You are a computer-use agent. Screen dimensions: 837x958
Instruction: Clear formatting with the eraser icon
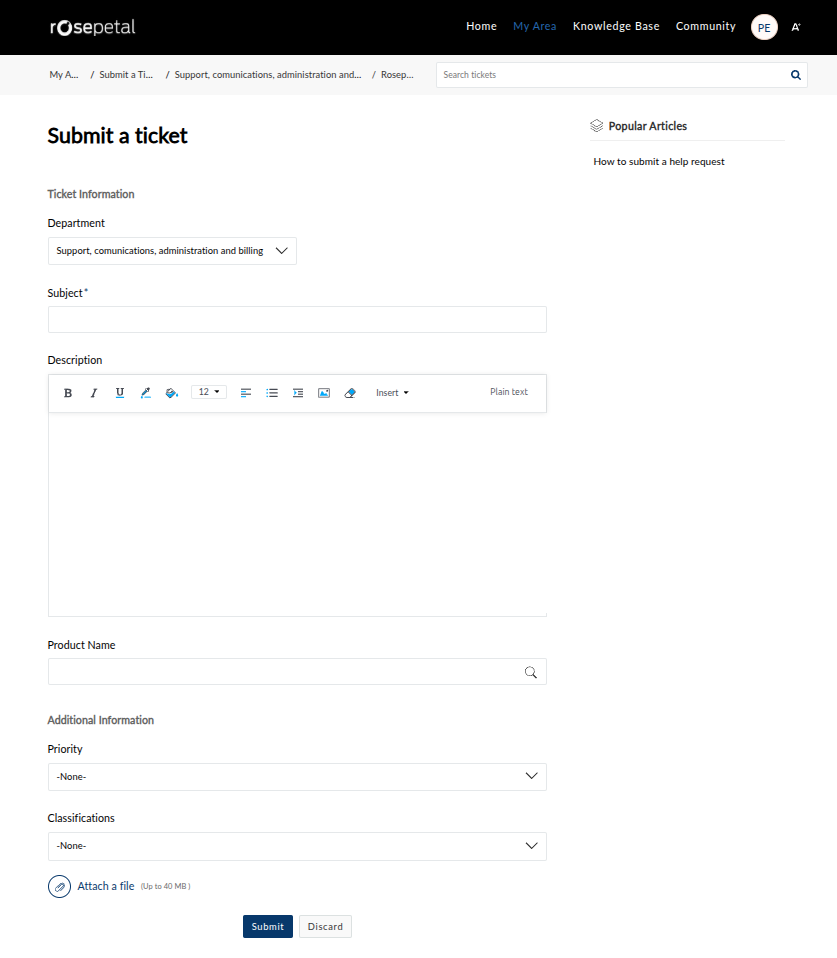[350, 393]
